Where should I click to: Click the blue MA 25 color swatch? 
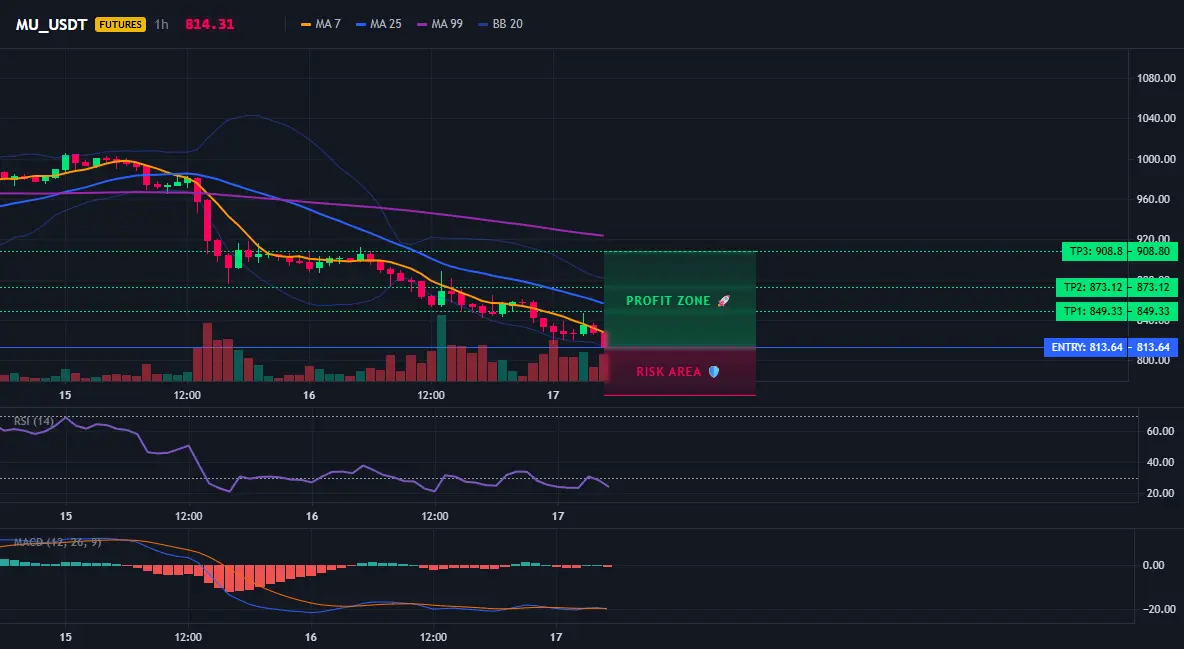(x=361, y=24)
